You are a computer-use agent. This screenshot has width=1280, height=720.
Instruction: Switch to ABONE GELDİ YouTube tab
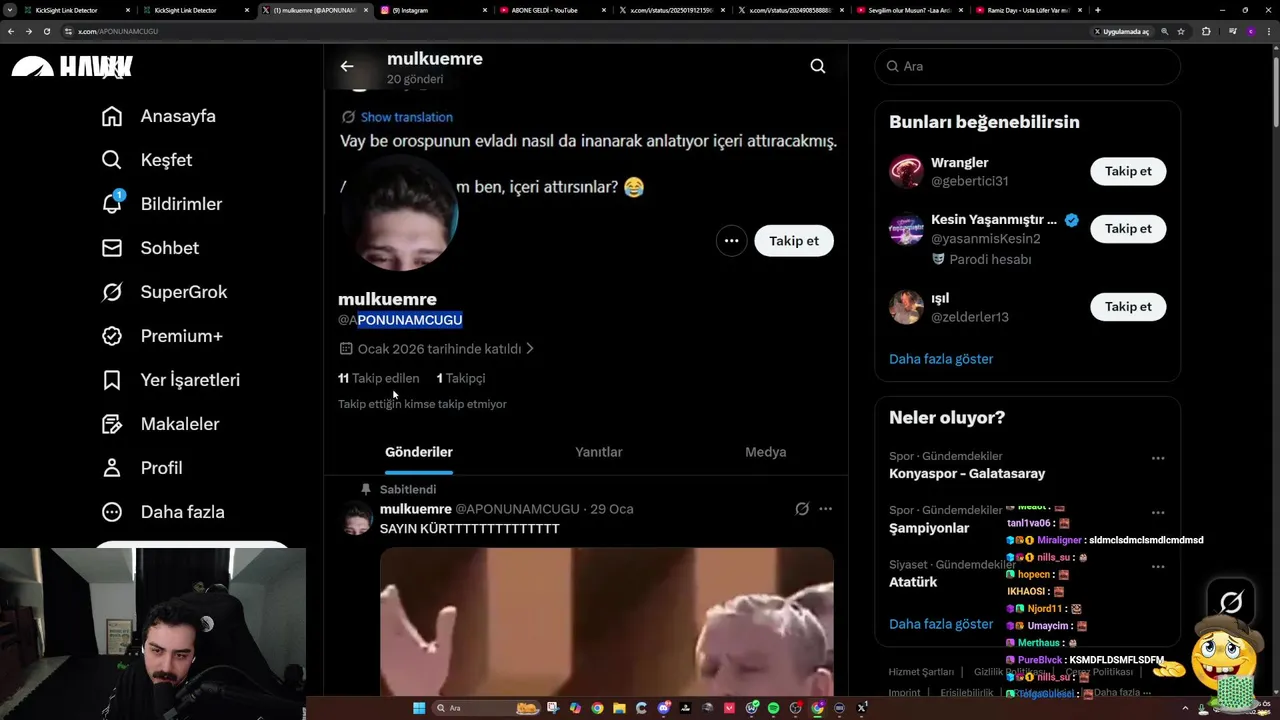[553, 10]
